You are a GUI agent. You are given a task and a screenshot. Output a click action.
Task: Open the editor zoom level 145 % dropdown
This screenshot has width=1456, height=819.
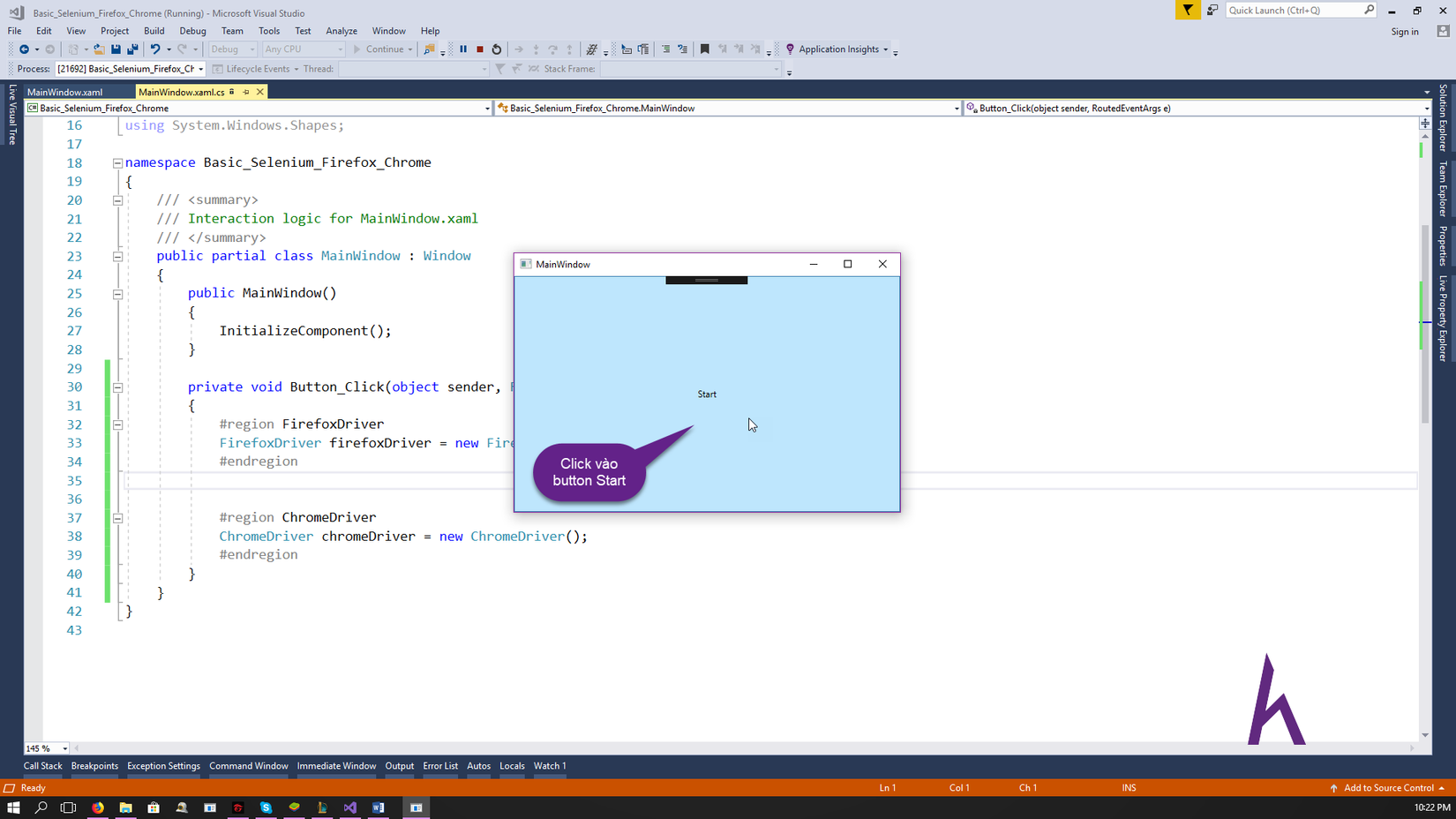(64, 748)
